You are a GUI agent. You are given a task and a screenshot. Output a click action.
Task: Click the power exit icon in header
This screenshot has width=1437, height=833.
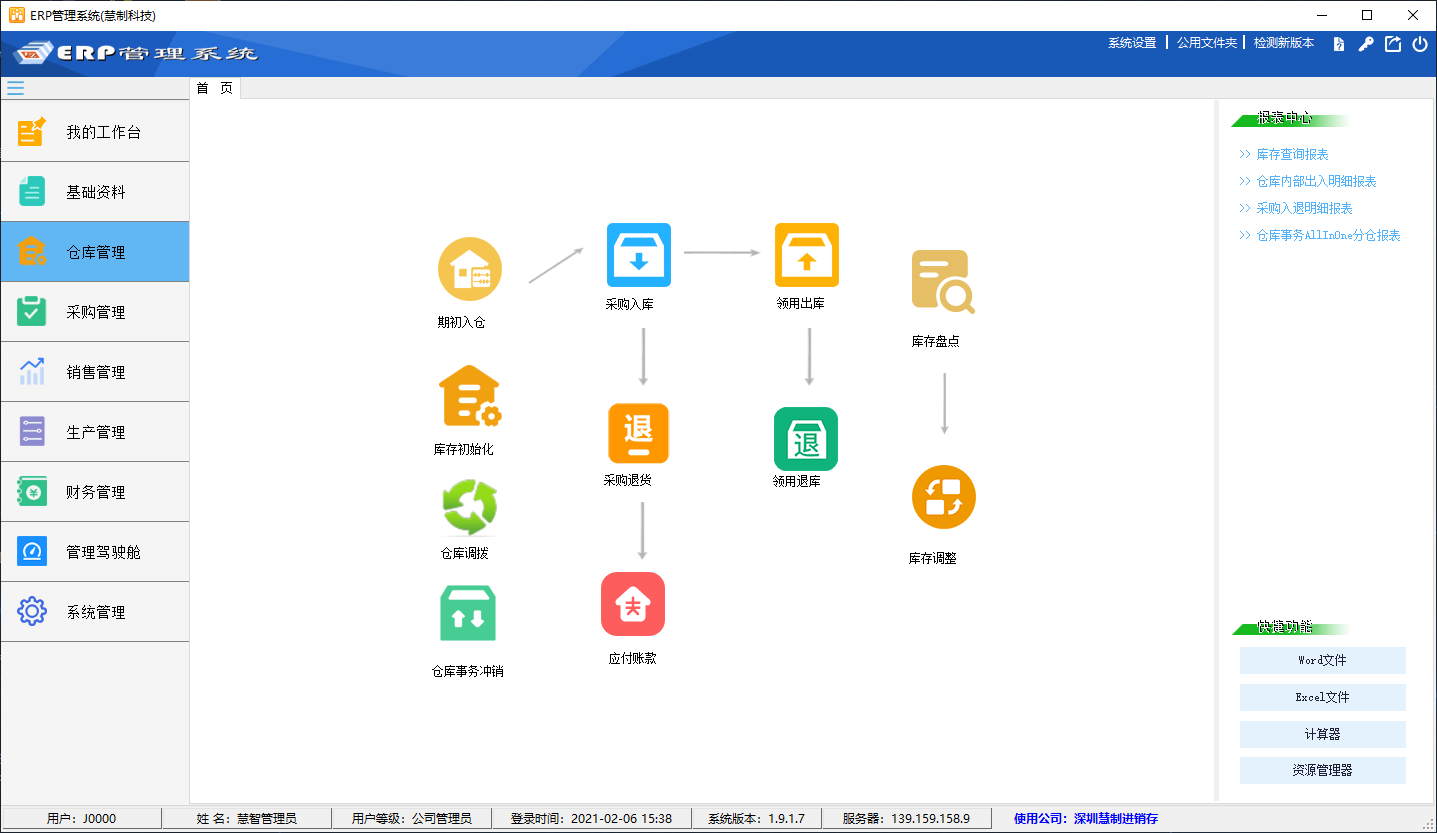click(1419, 44)
